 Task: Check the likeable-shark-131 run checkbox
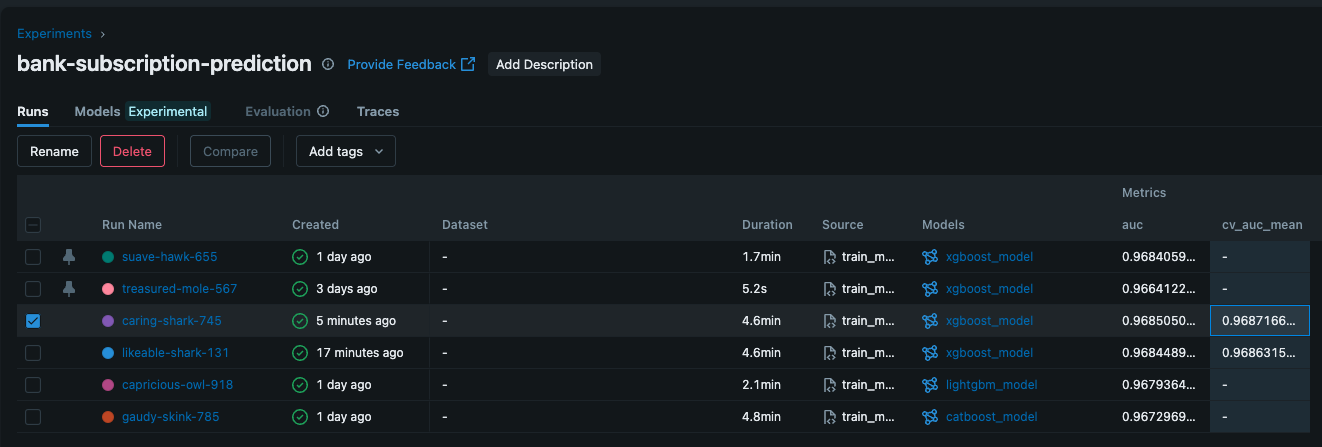(33, 353)
